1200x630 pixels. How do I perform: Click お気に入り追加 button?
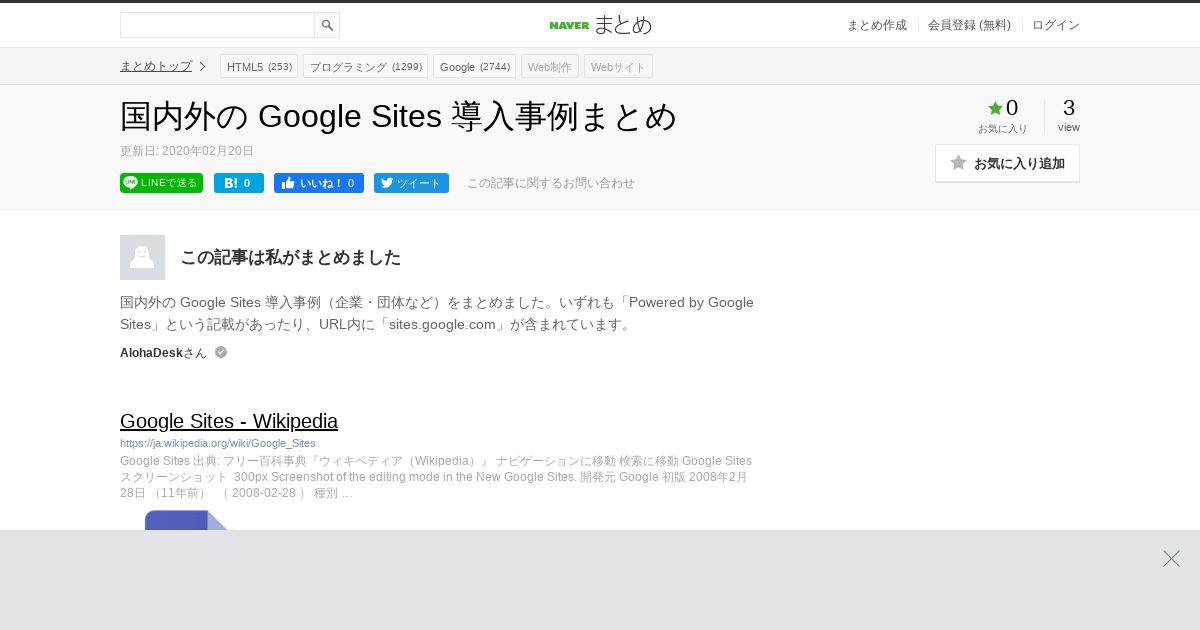1007,163
